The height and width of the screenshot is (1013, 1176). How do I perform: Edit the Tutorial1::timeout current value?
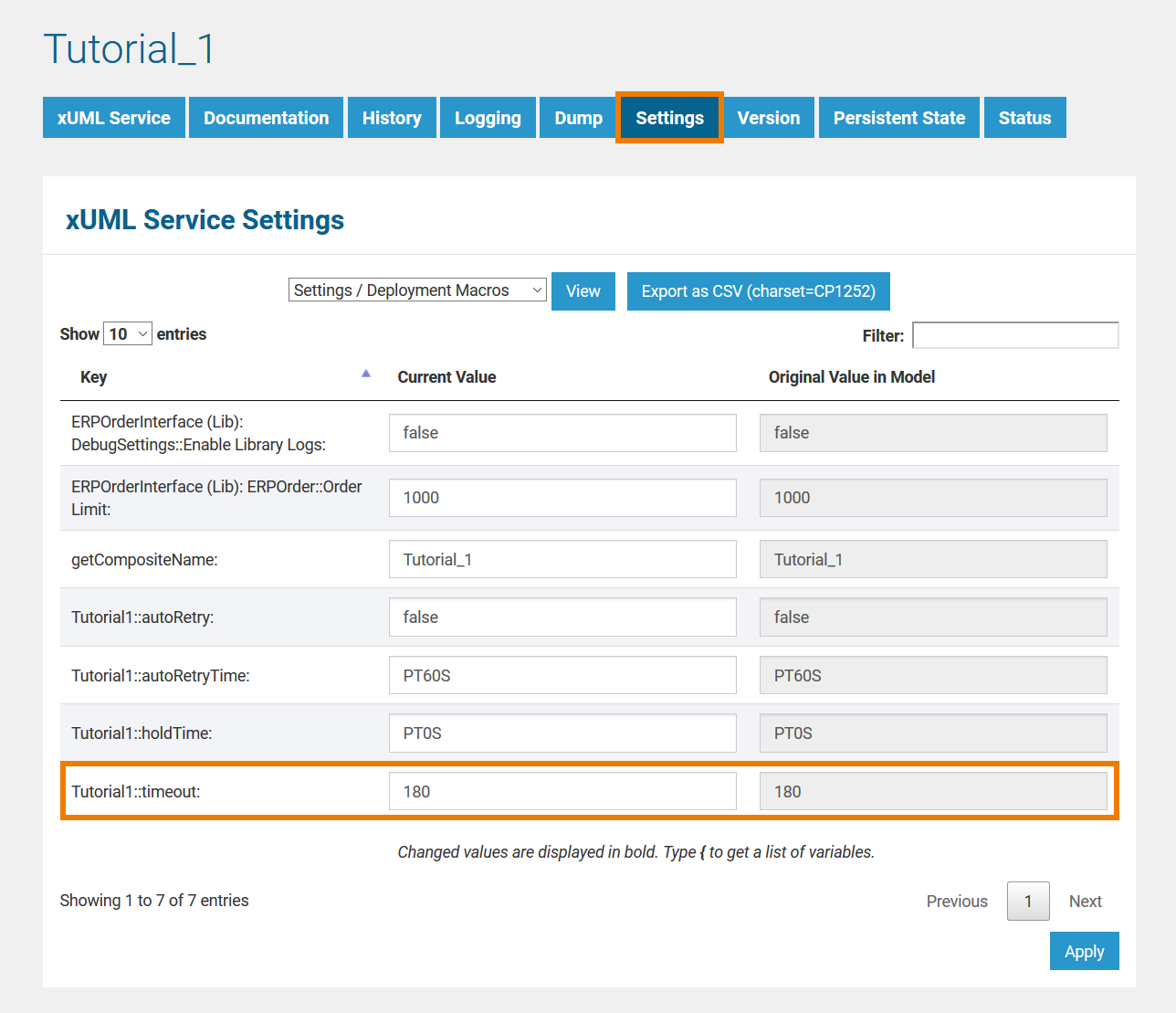[562, 791]
